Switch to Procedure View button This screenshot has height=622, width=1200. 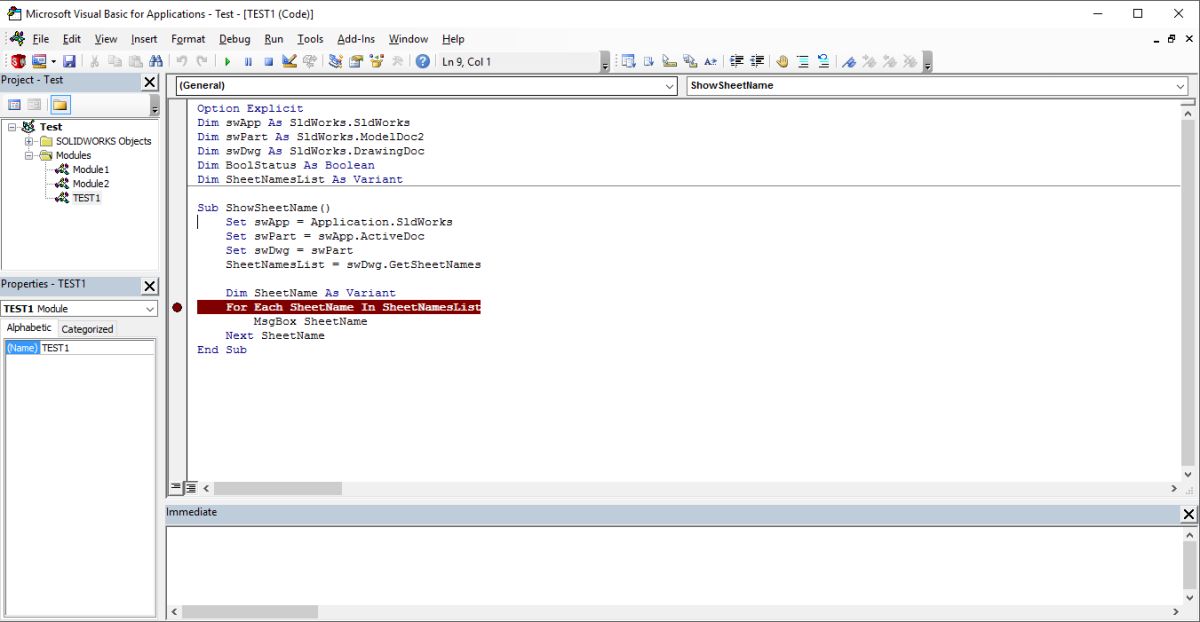coord(176,488)
